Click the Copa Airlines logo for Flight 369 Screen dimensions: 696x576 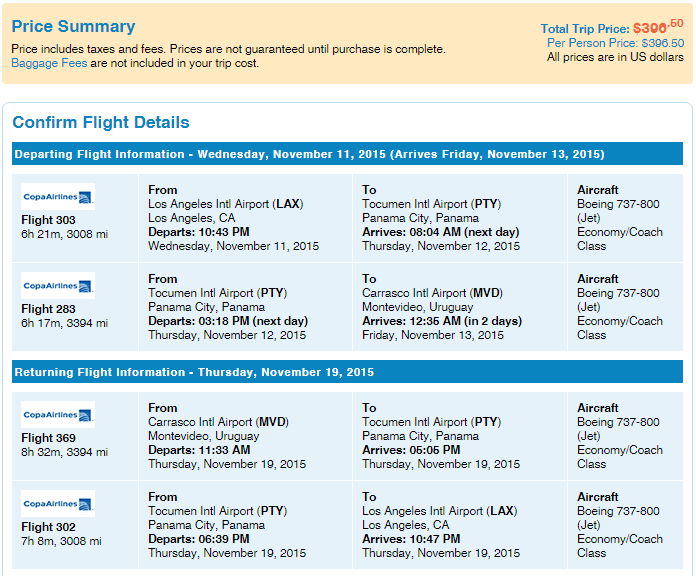58,414
